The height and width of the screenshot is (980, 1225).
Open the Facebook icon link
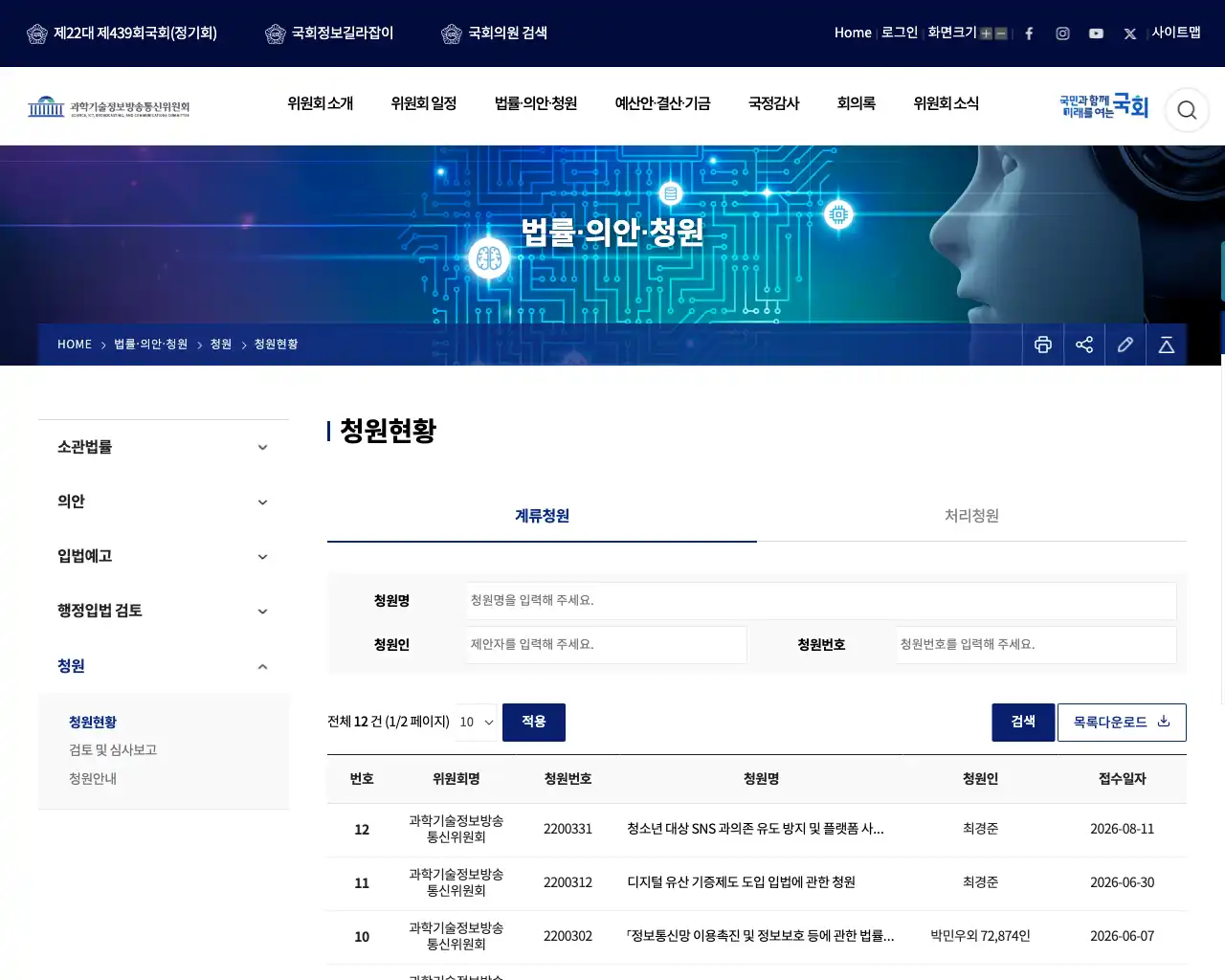pyautogui.click(x=1029, y=33)
